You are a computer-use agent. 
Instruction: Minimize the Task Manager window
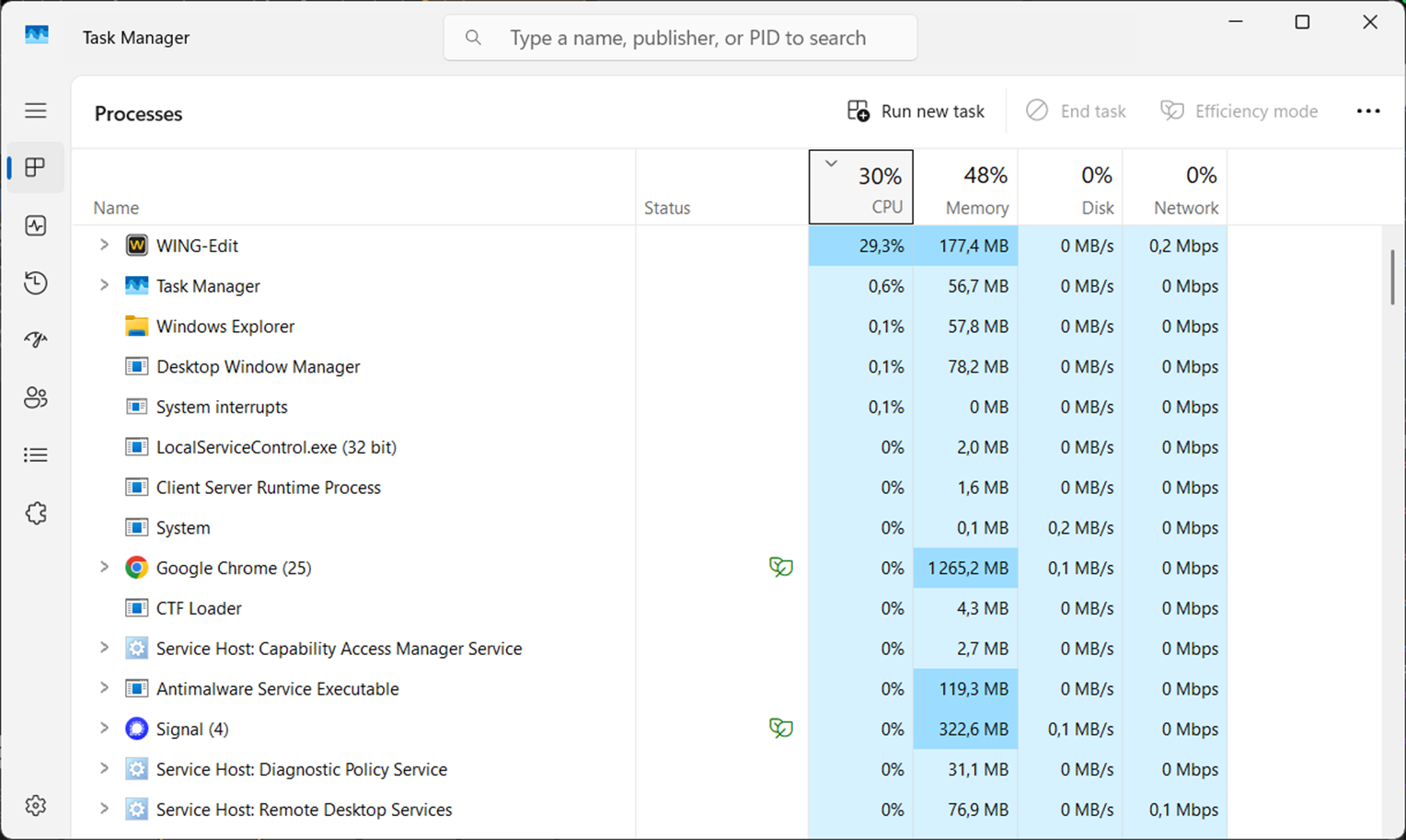(1236, 22)
